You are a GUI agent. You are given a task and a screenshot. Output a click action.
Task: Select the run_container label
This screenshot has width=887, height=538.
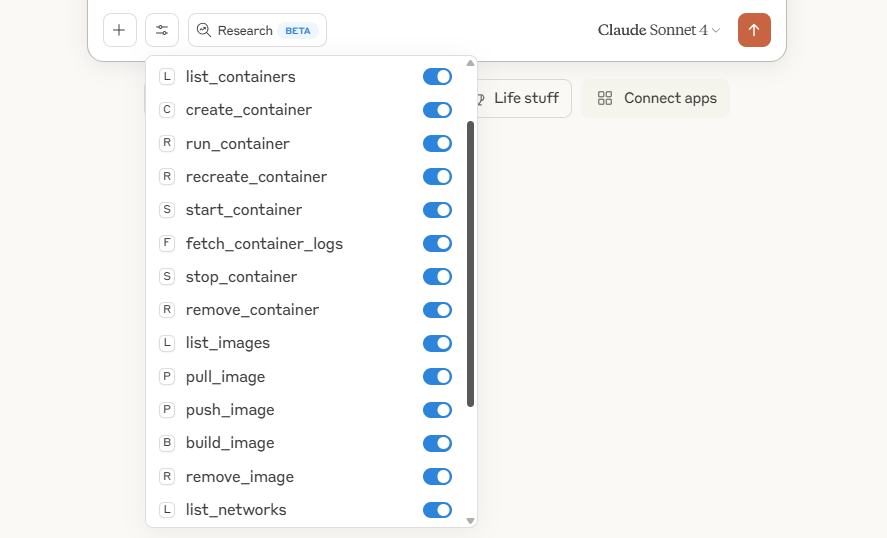238,143
